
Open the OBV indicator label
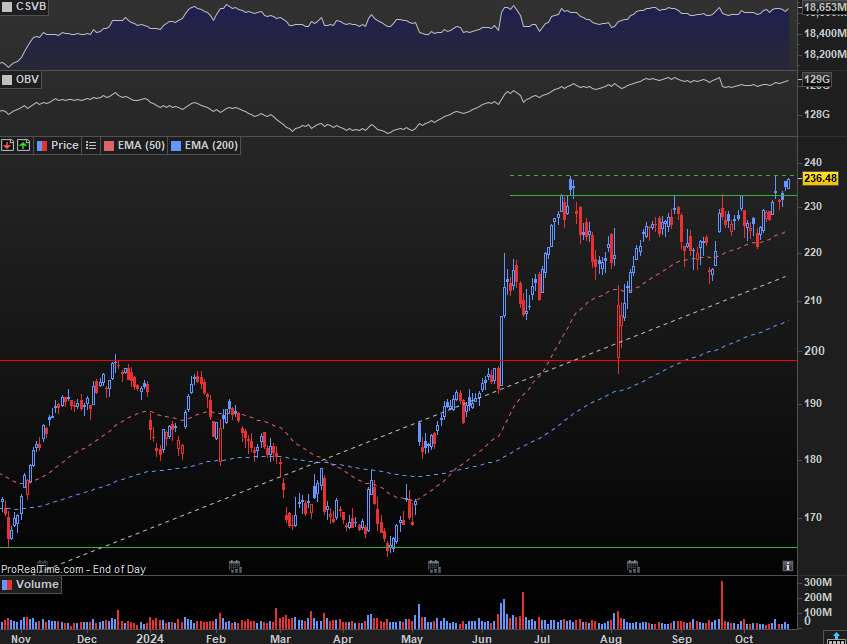click(x=21, y=79)
